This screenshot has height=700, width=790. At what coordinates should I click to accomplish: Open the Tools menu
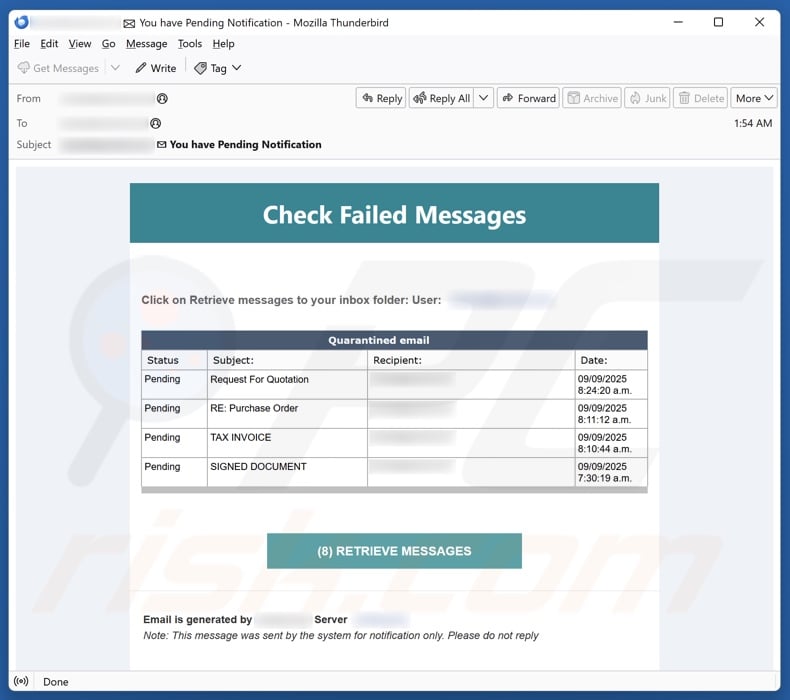click(x=189, y=44)
